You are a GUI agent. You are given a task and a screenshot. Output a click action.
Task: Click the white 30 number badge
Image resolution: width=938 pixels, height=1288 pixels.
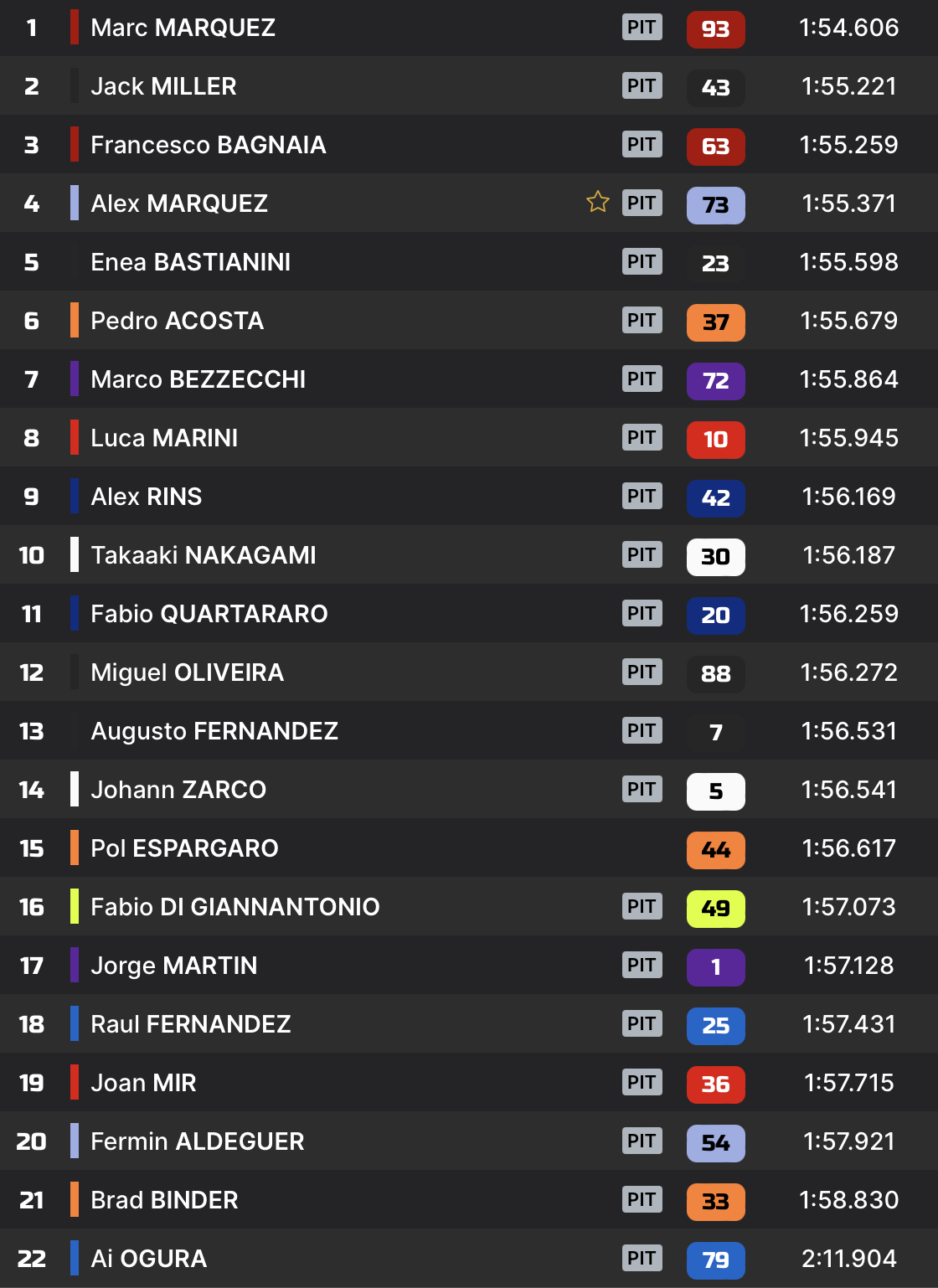(716, 557)
